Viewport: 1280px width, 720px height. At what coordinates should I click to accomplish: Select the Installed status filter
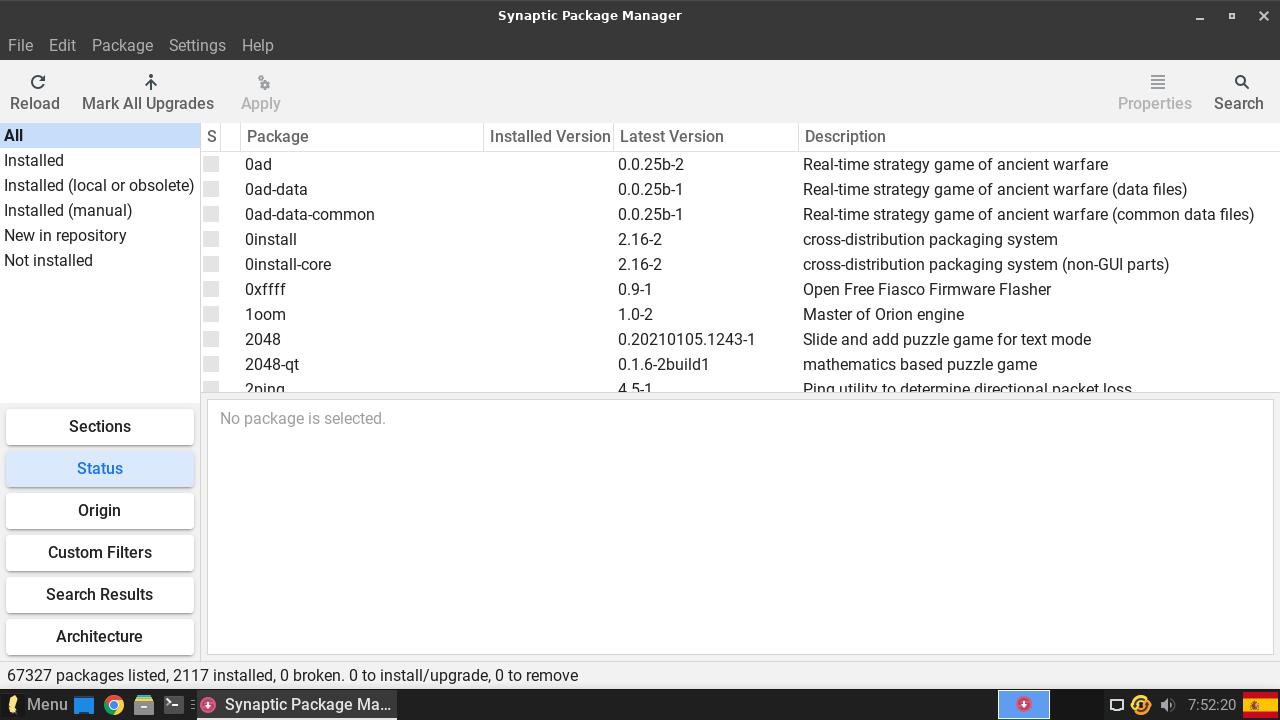coord(100,160)
